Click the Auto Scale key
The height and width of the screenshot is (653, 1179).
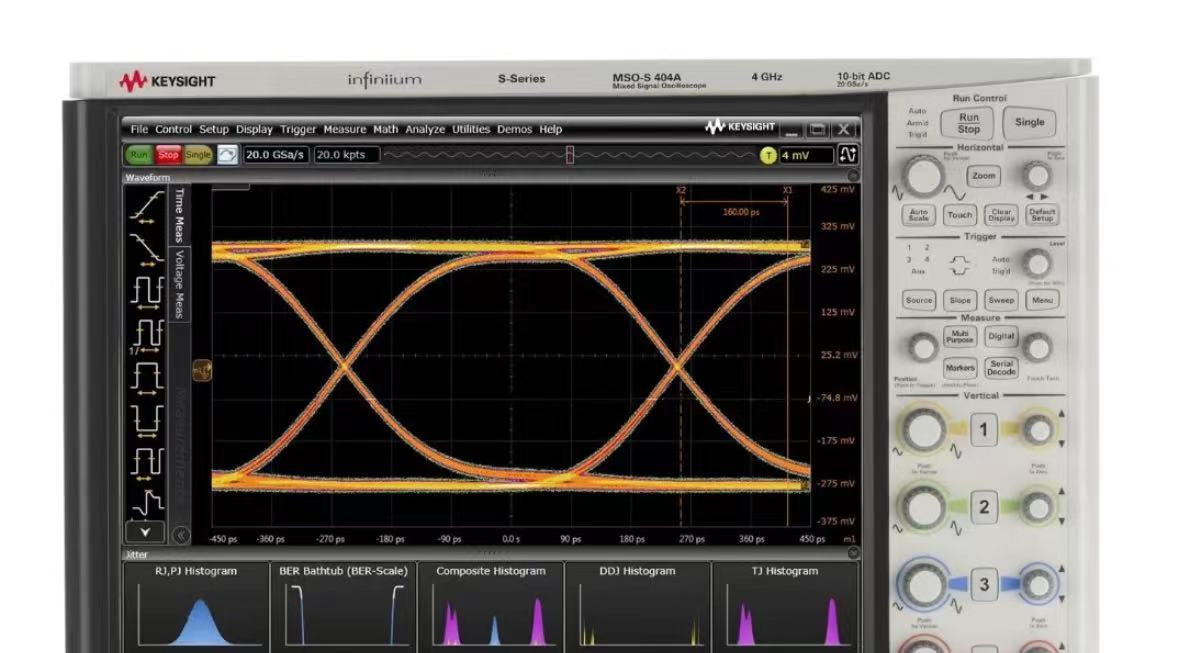pos(919,215)
